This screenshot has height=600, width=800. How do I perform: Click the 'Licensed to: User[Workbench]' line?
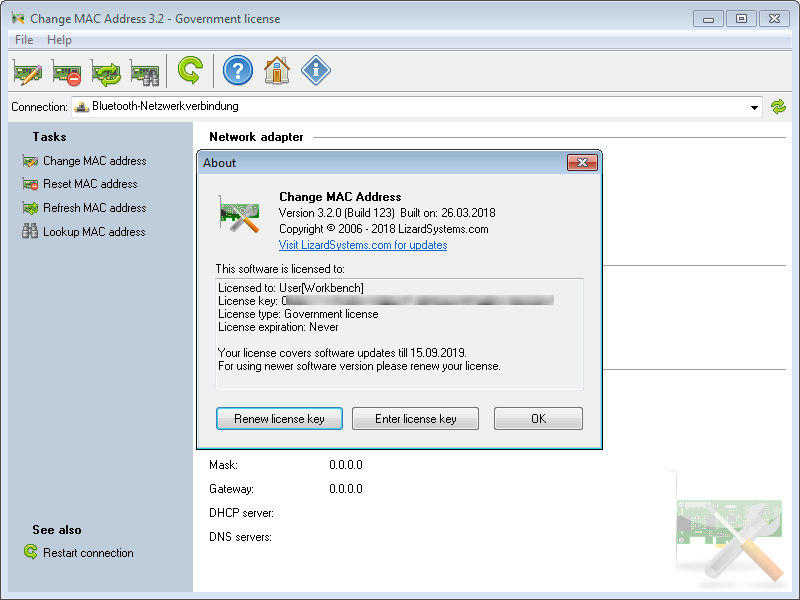pyautogui.click(x=291, y=288)
